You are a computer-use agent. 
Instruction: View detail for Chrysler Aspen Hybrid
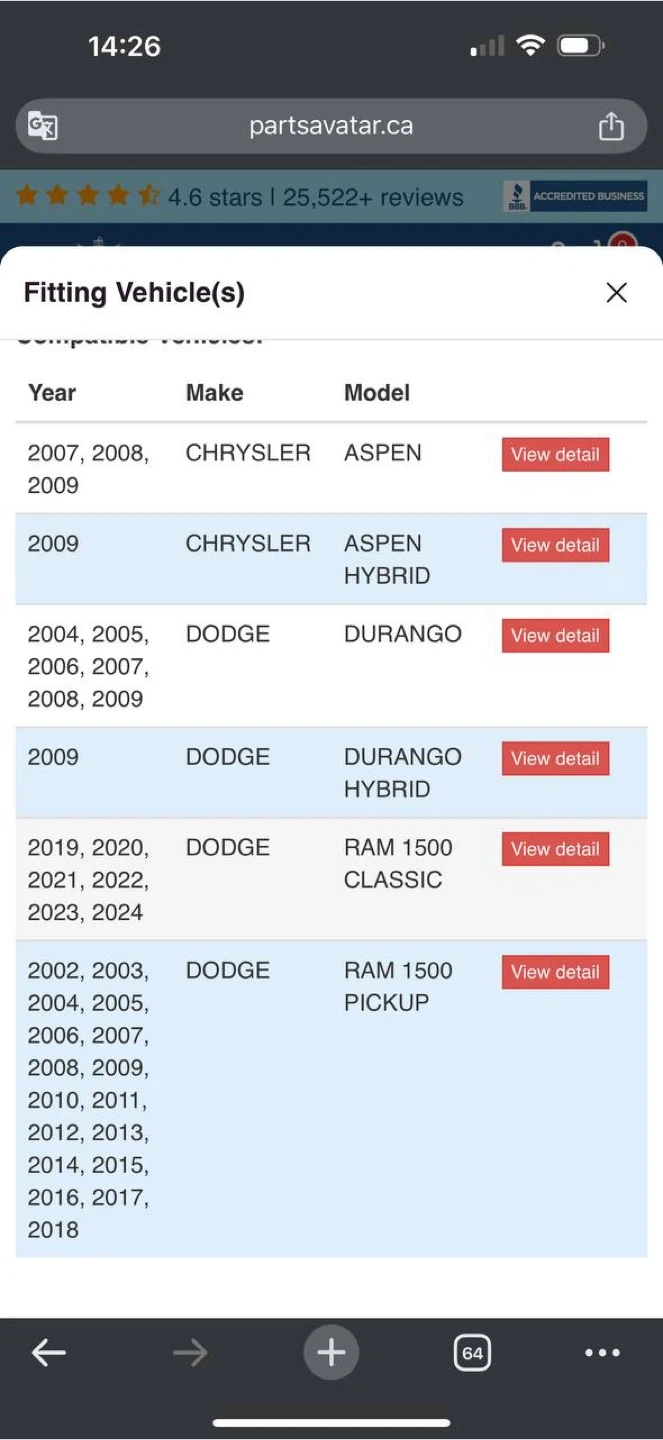click(x=555, y=545)
